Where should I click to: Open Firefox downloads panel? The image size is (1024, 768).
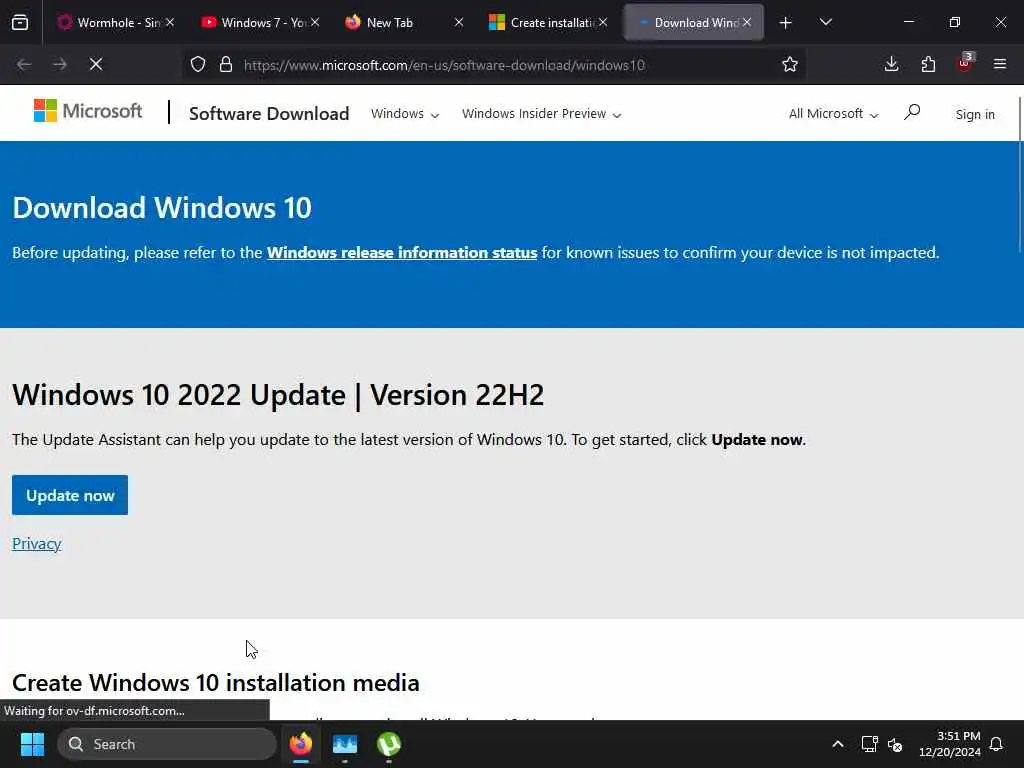coord(891,64)
